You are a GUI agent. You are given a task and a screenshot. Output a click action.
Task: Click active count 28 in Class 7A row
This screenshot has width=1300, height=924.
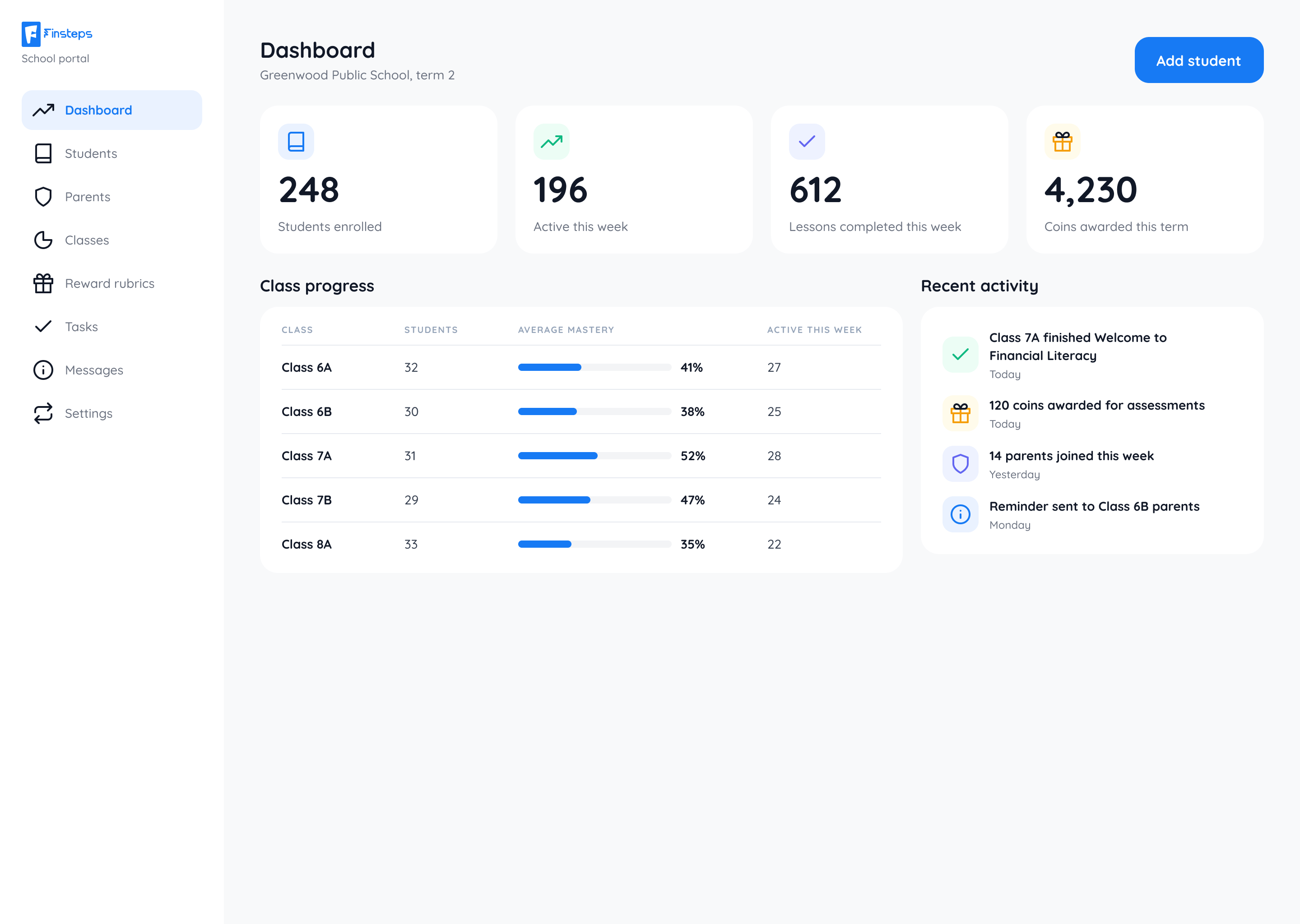coord(774,456)
